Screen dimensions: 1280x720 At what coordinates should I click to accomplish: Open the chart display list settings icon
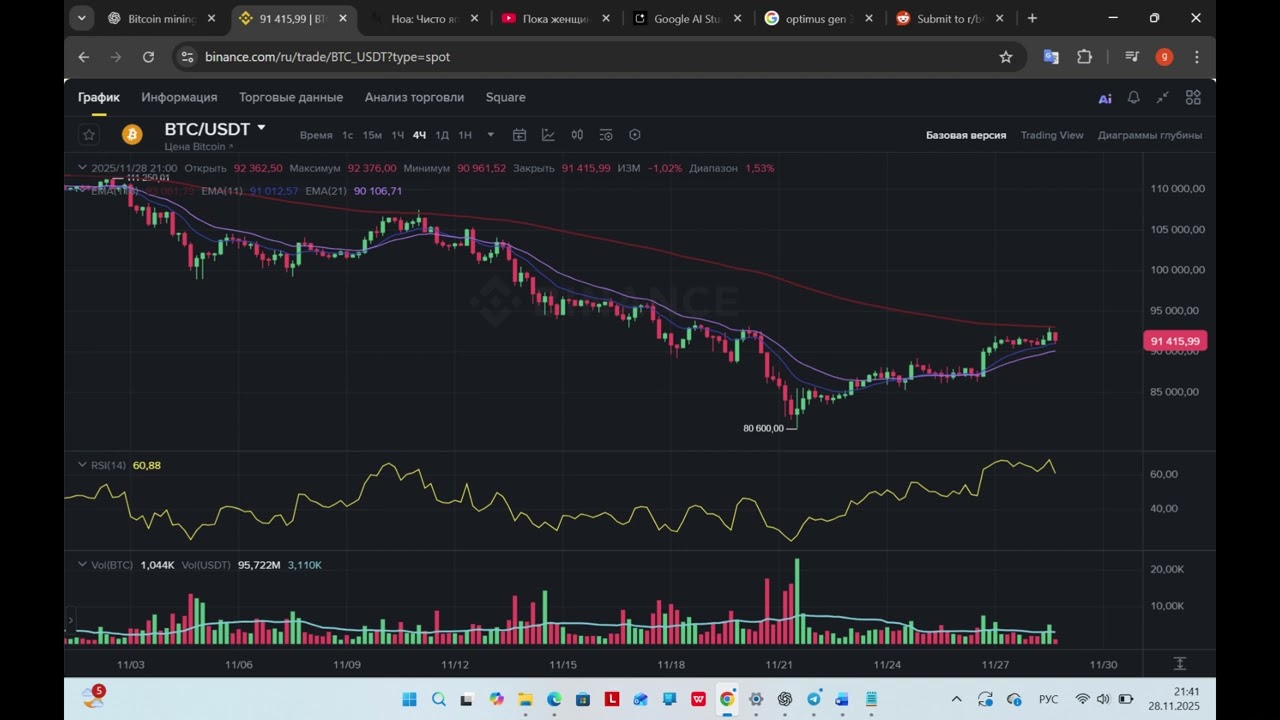606,135
